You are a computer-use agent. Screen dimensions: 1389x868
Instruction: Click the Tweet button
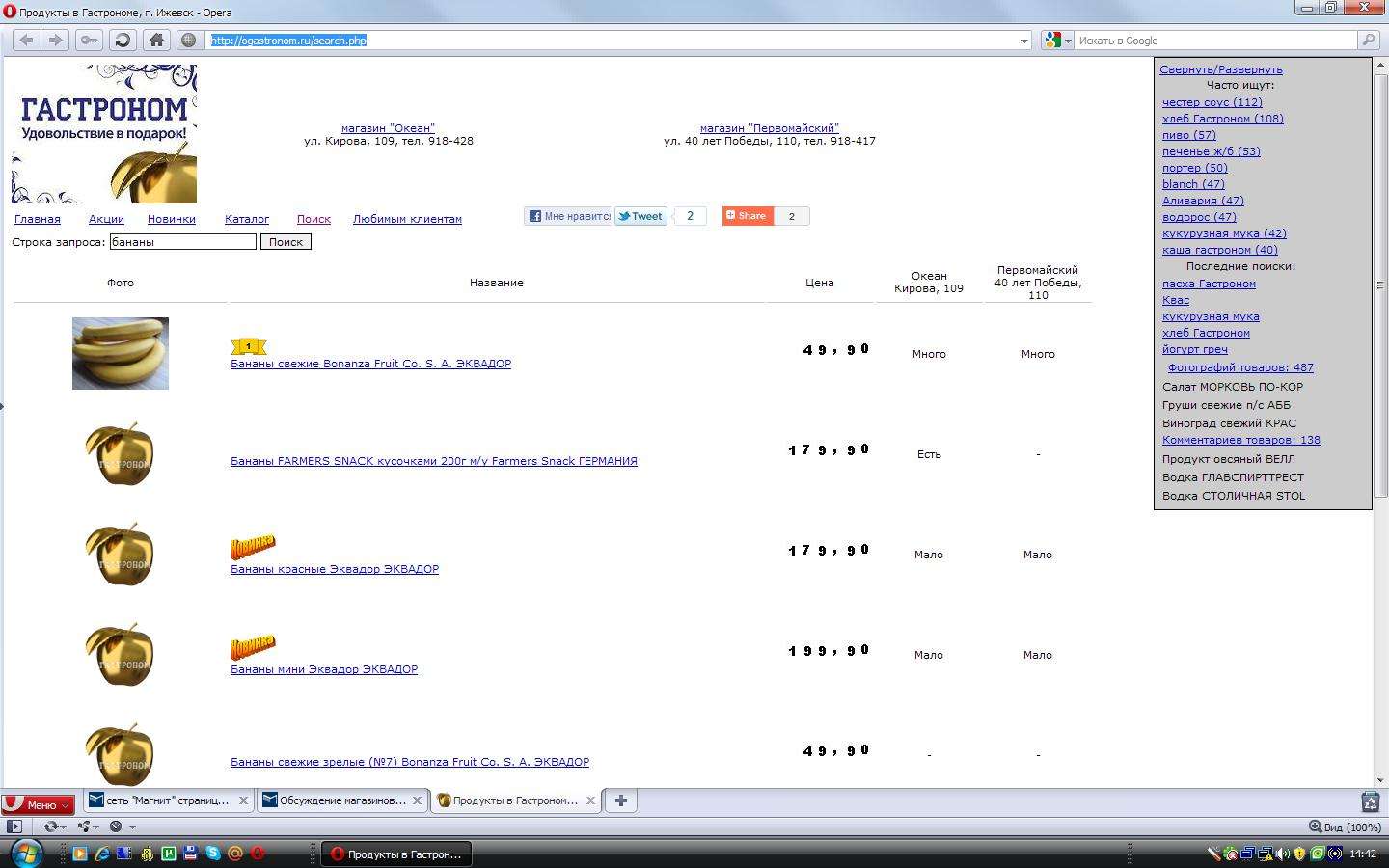[x=640, y=216]
